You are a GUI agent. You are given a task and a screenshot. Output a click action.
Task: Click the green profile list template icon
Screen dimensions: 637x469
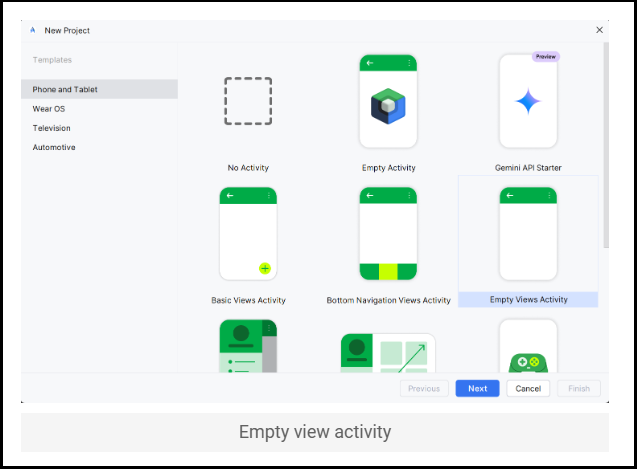(x=248, y=346)
